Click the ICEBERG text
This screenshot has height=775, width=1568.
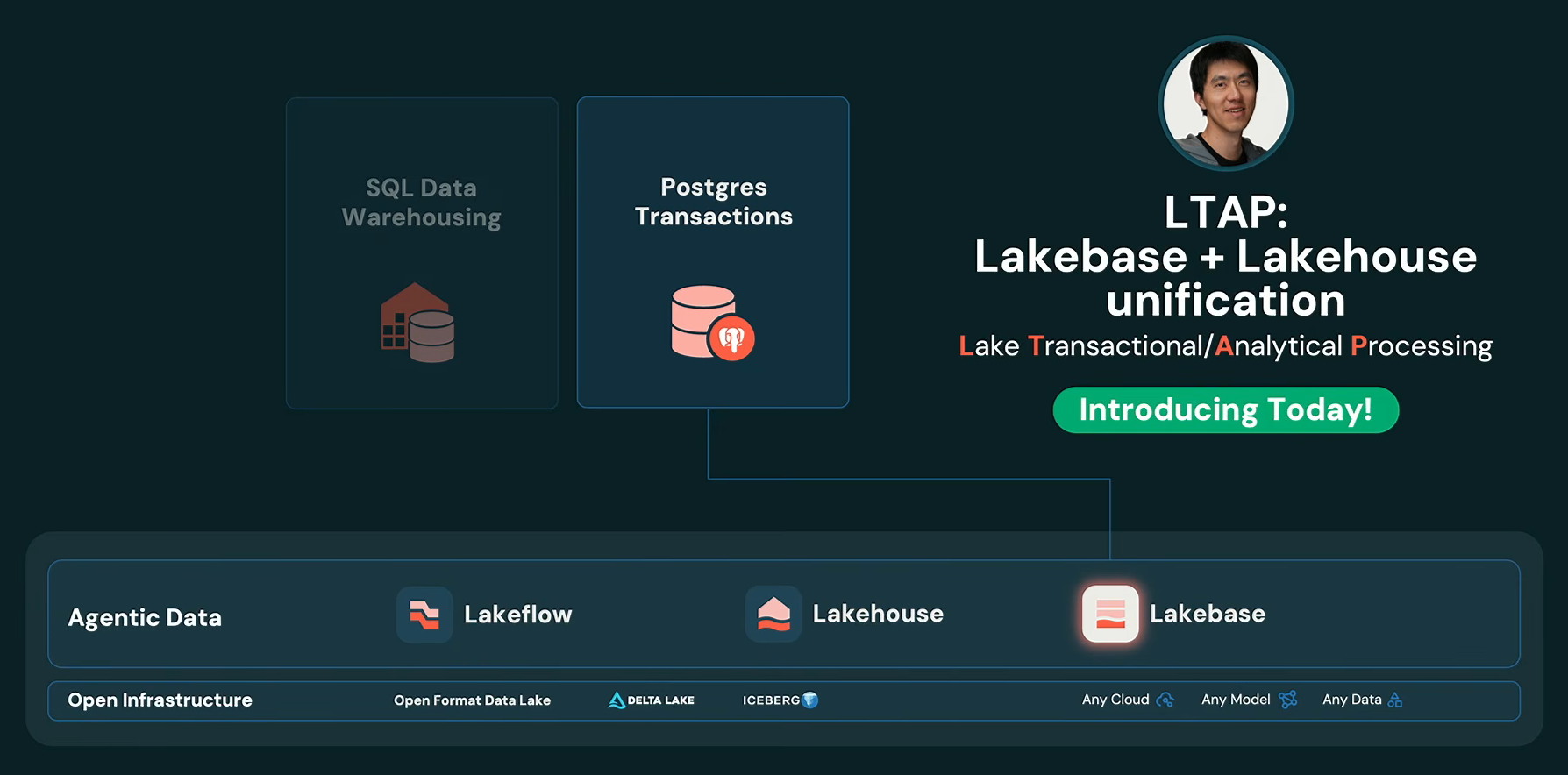[771, 700]
